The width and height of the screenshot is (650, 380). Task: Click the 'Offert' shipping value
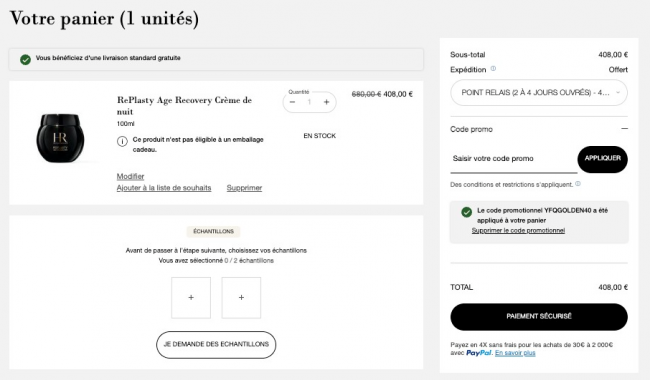[x=618, y=70]
